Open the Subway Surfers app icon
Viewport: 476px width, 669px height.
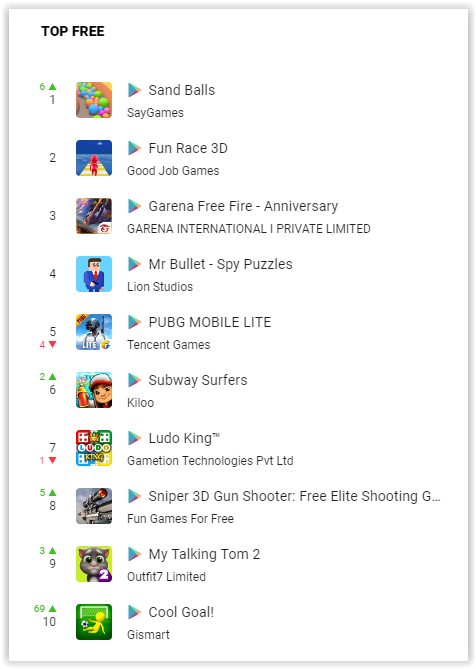pyautogui.click(x=94, y=390)
